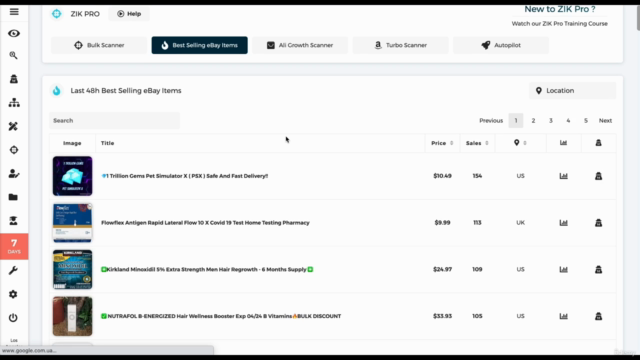Go to page 4 in pagination
This screenshot has height=360, width=640.
568,121
